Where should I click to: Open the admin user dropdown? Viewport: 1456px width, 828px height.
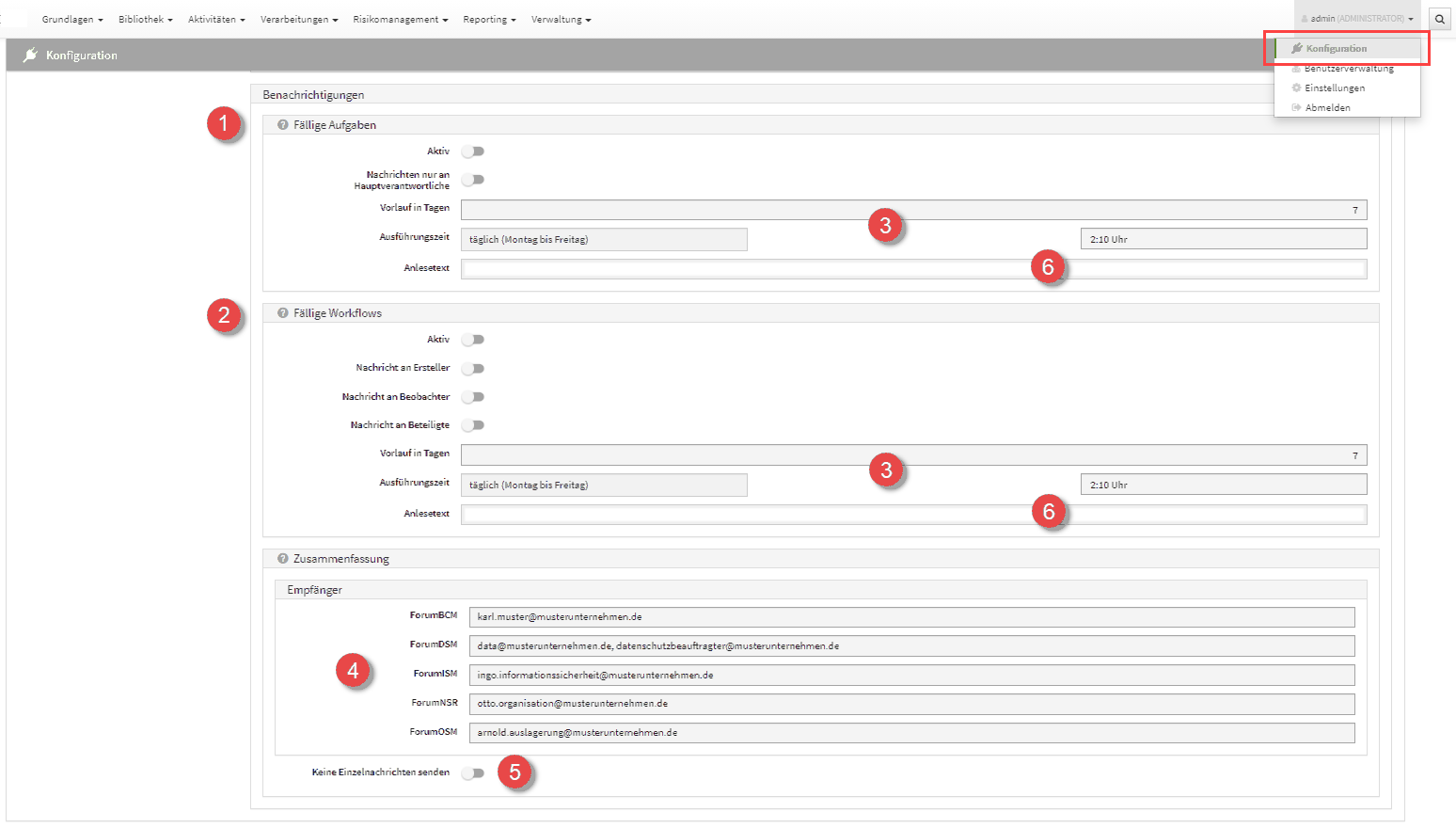point(1356,19)
